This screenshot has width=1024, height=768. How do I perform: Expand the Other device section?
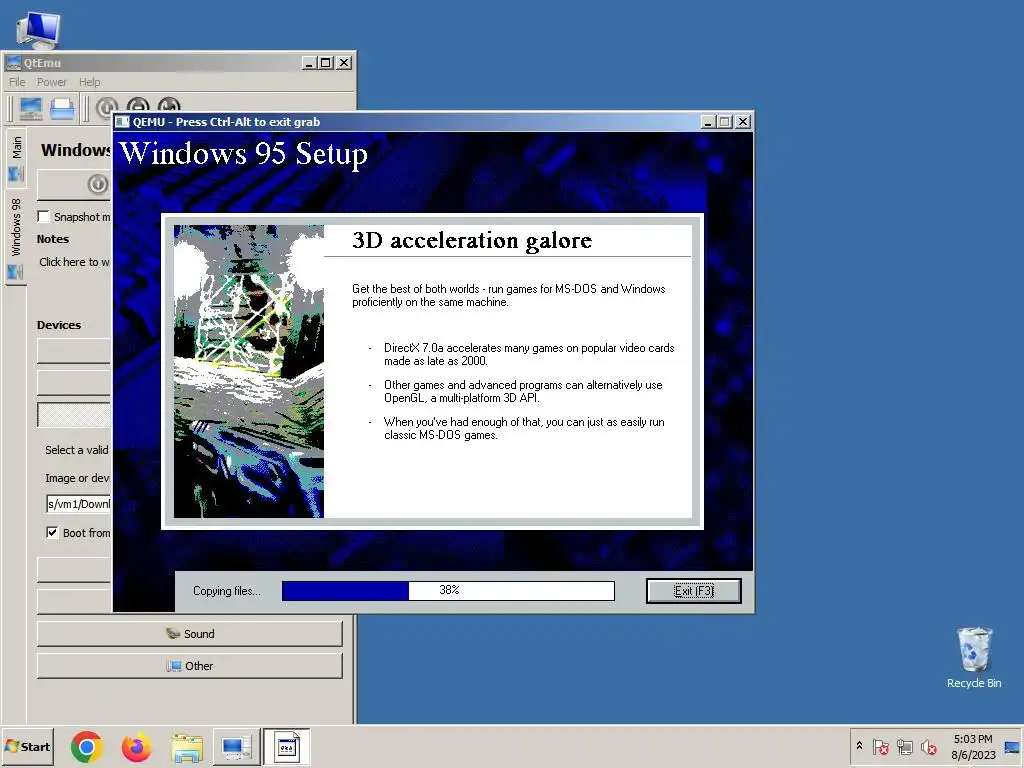(189, 665)
